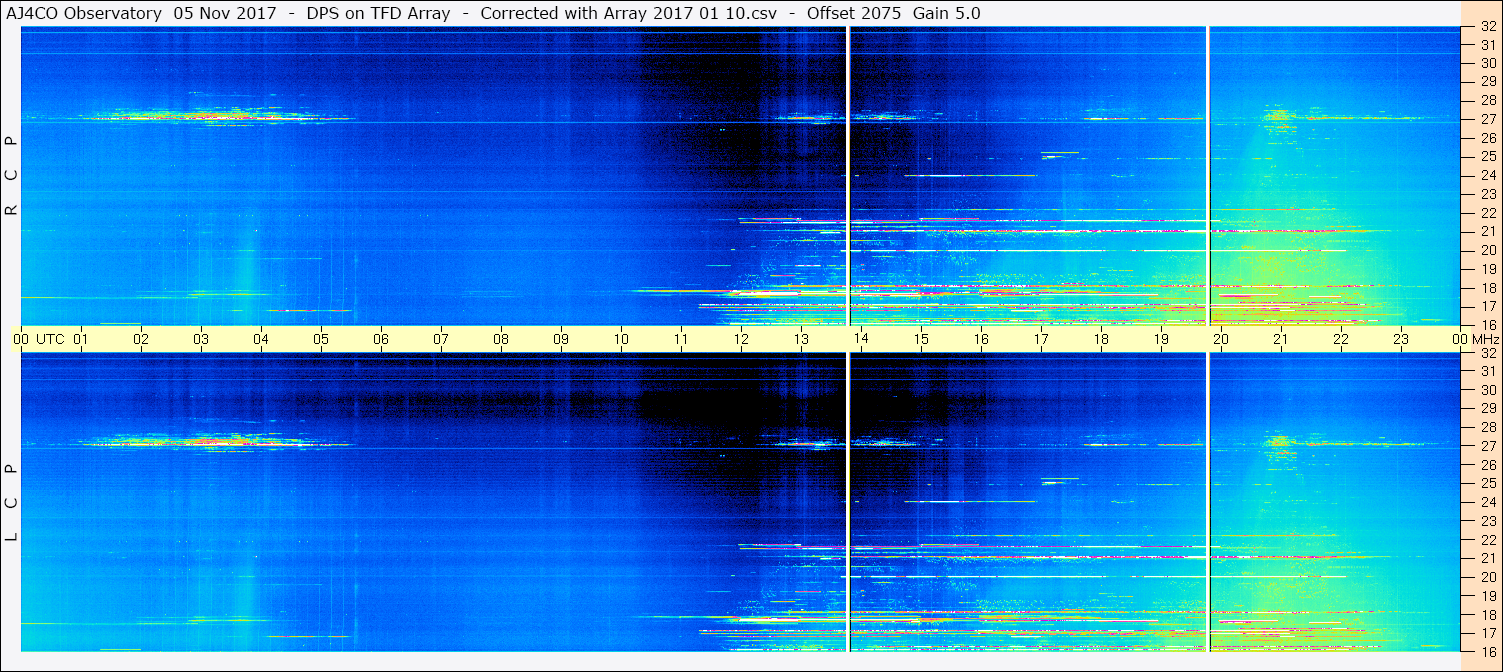1503x672 pixels.
Task: Click 29 MHz label on LCP frequency scale
Action: 1487,409
